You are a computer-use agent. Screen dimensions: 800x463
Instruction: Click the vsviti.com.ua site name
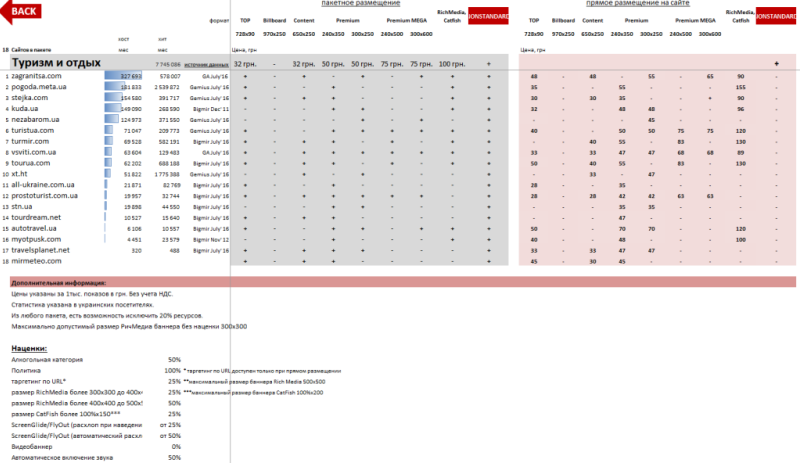[34, 152]
